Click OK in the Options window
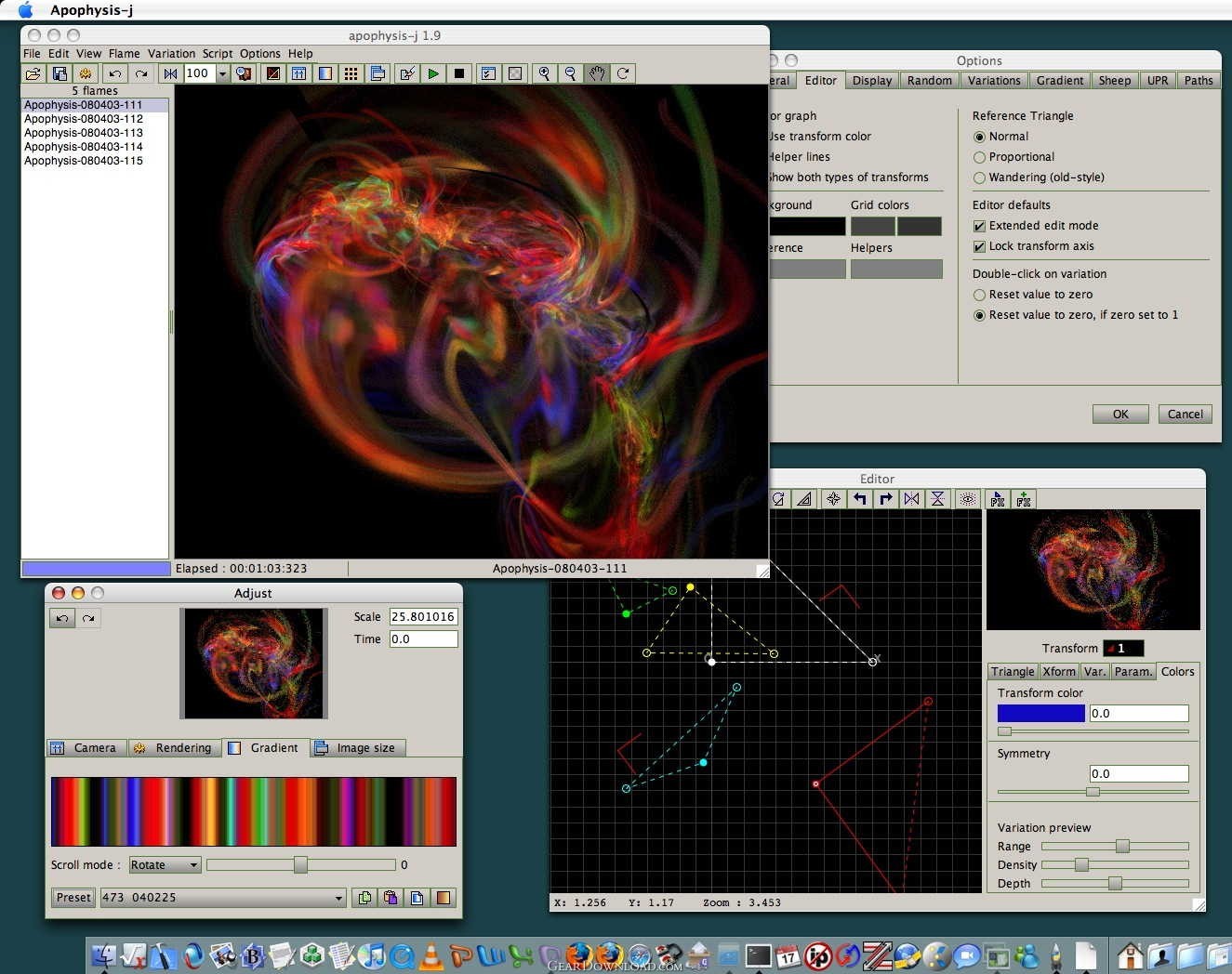The image size is (1232, 974). point(1120,414)
